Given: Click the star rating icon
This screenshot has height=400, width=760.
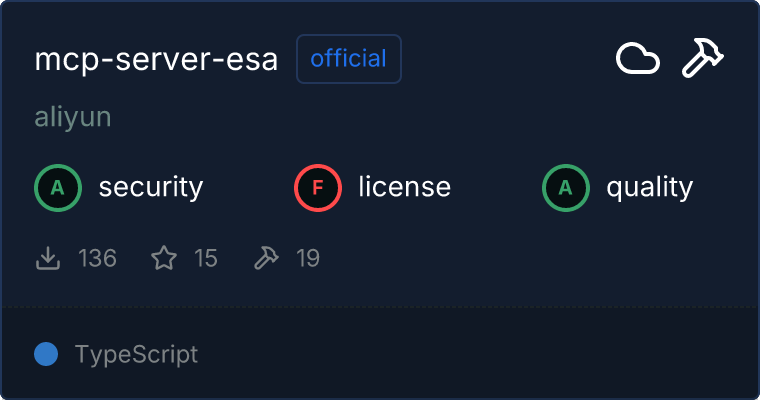Looking at the screenshot, I should pyautogui.click(x=164, y=259).
